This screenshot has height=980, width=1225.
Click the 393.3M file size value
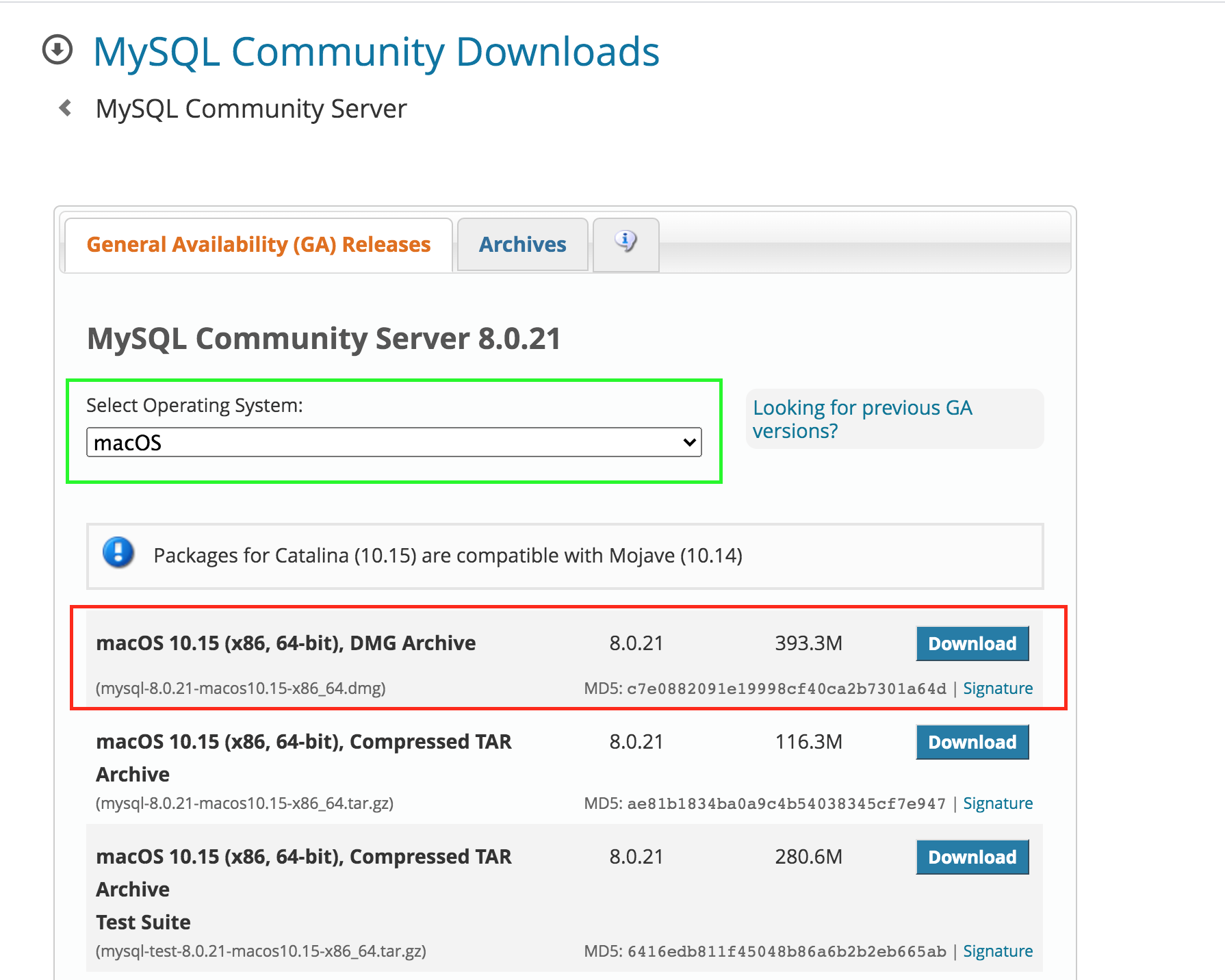point(808,643)
